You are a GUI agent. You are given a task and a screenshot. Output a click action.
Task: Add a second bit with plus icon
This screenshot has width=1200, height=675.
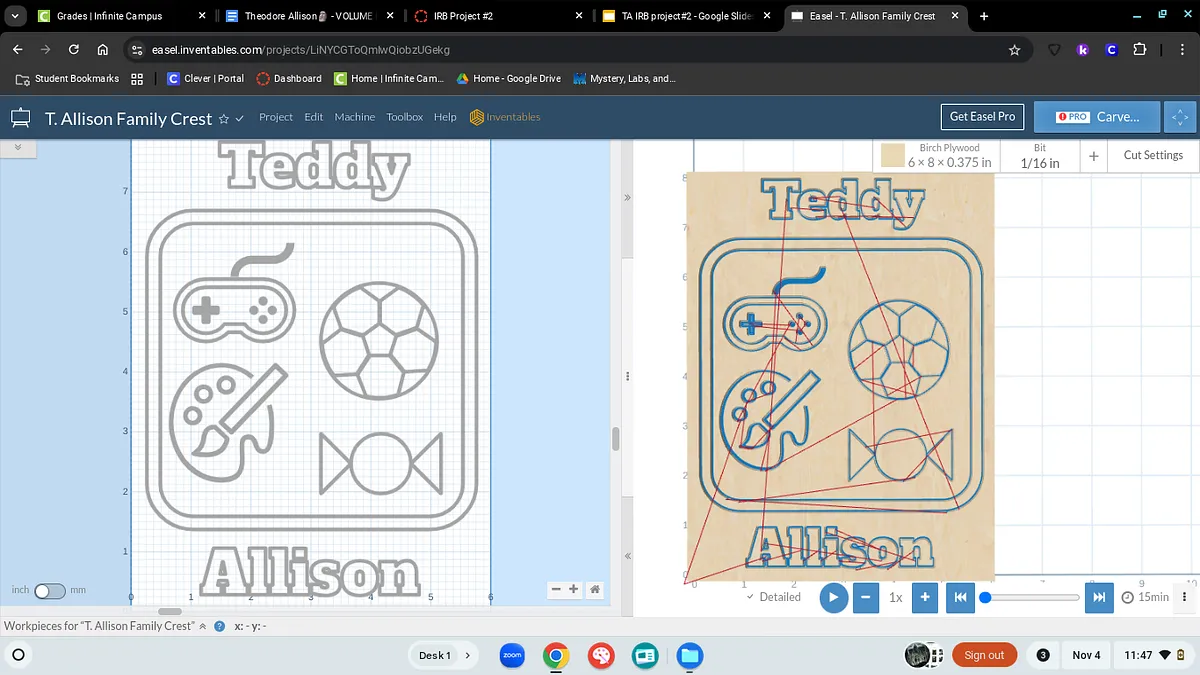1094,156
